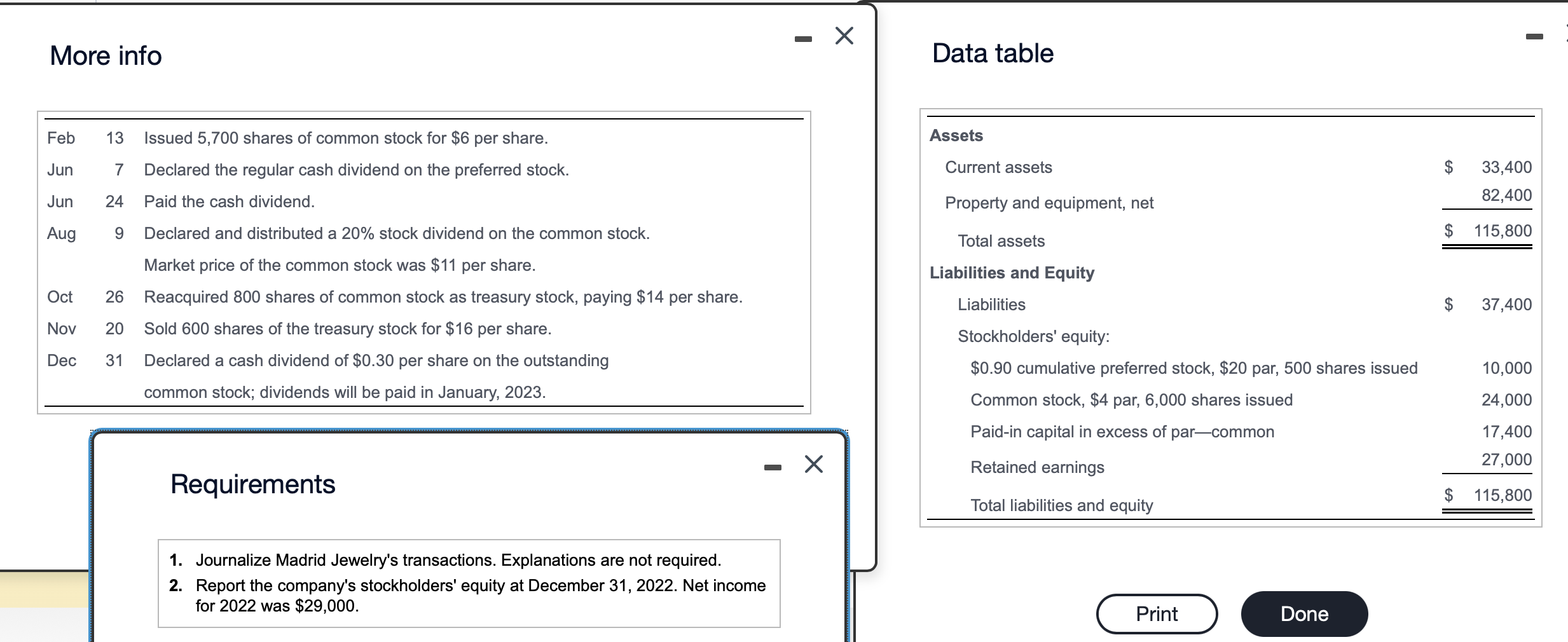Close the Requirements window
This screenshot has height=642, width=1568.
(x=814, y=465)
